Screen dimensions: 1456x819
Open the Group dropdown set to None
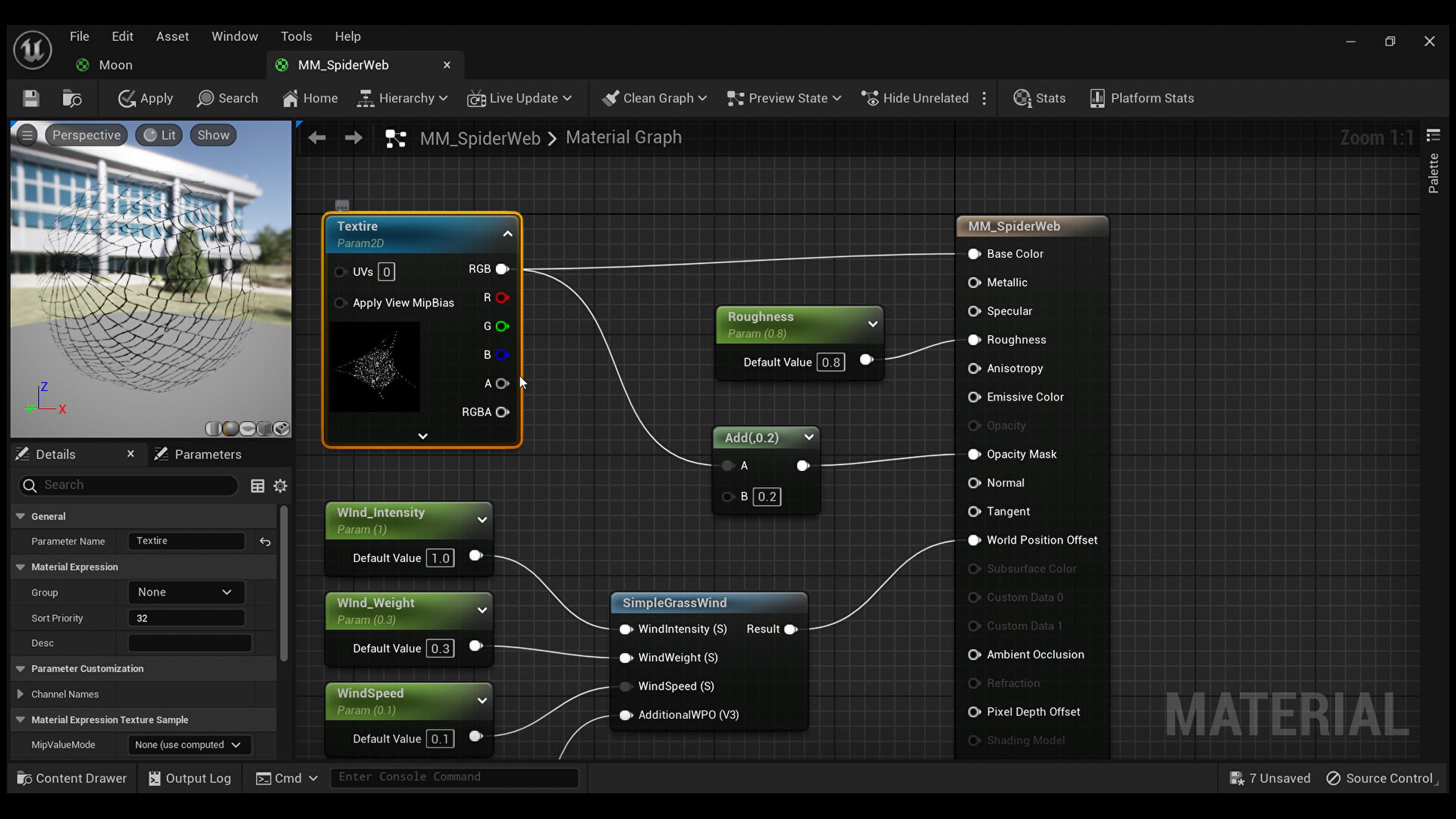(x=186, y=592)
